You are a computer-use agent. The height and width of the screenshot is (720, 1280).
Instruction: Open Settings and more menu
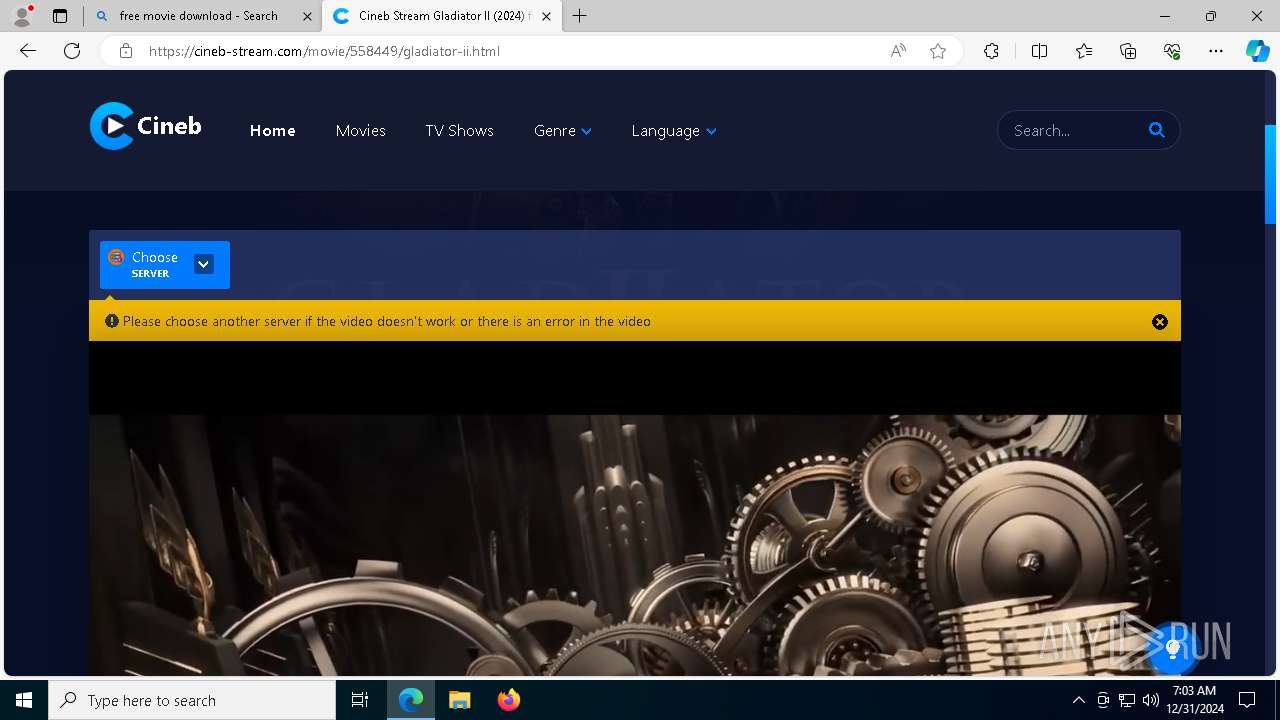[1216, 51]
